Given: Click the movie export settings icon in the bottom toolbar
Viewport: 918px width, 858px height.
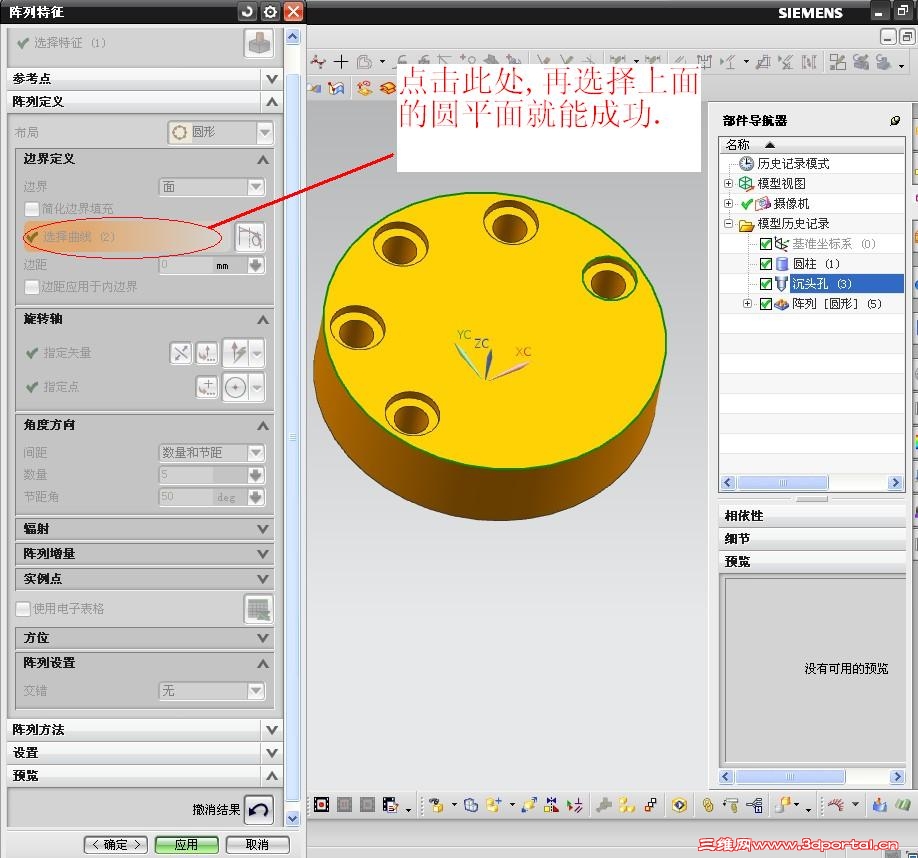Looking at the screenshot, I should pos(391,805).
